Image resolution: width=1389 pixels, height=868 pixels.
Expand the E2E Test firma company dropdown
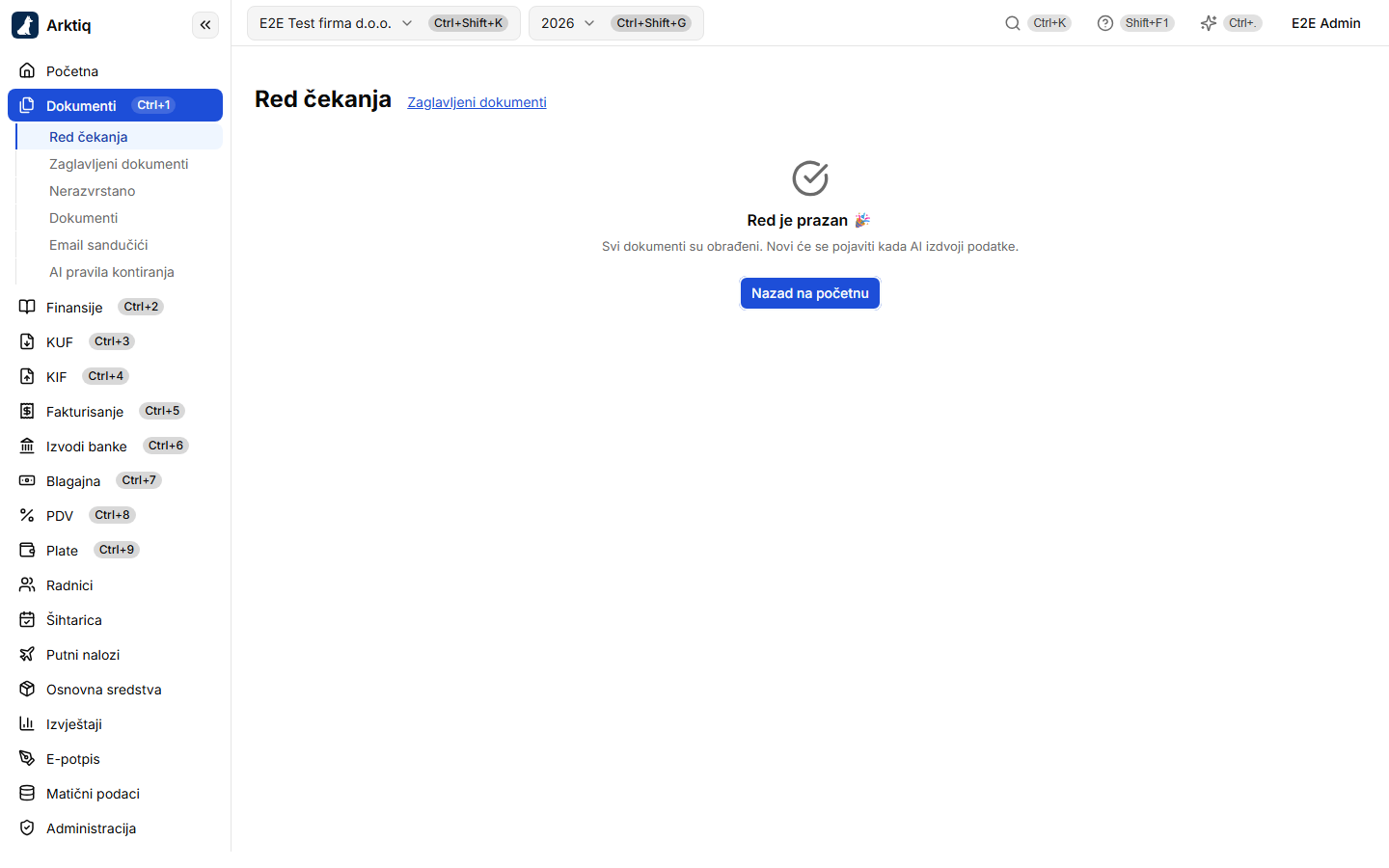384,23
